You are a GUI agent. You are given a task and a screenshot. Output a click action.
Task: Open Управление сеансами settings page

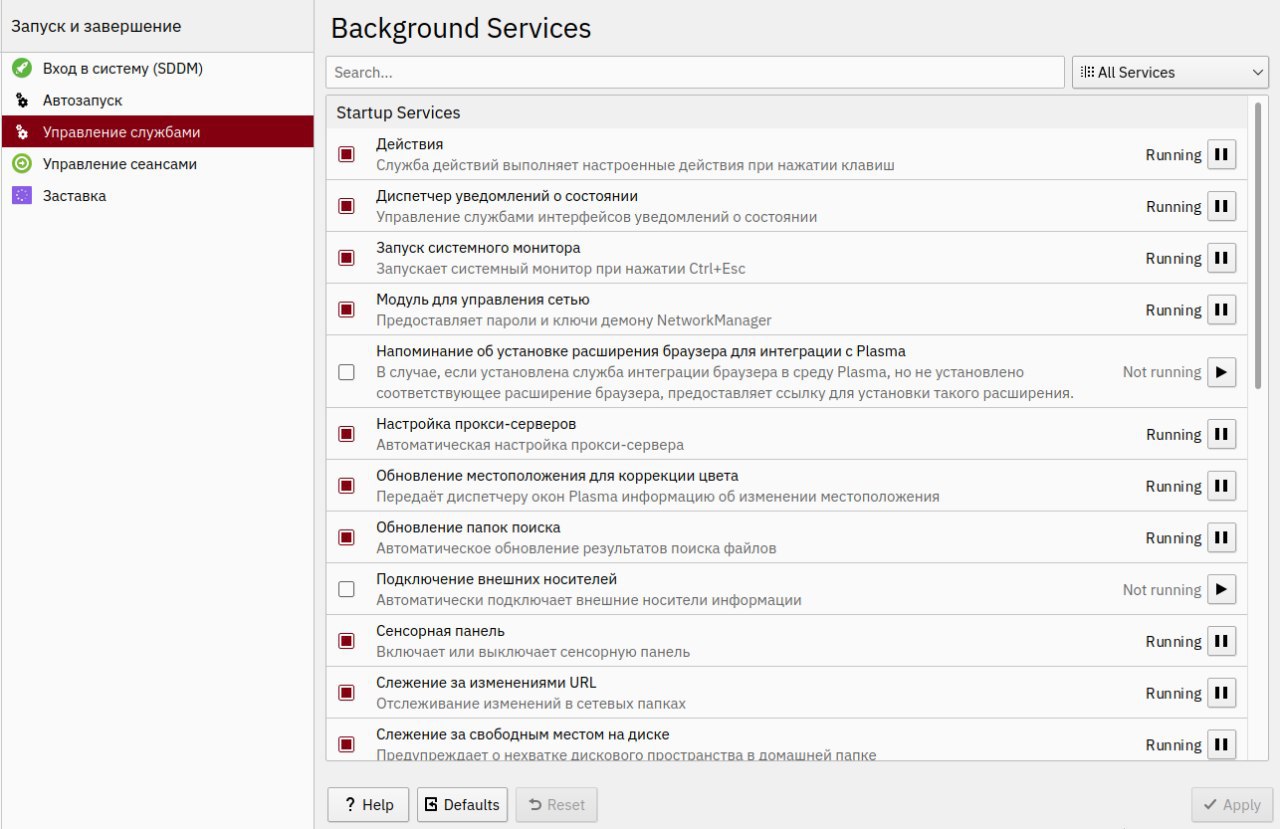(157, 164)
